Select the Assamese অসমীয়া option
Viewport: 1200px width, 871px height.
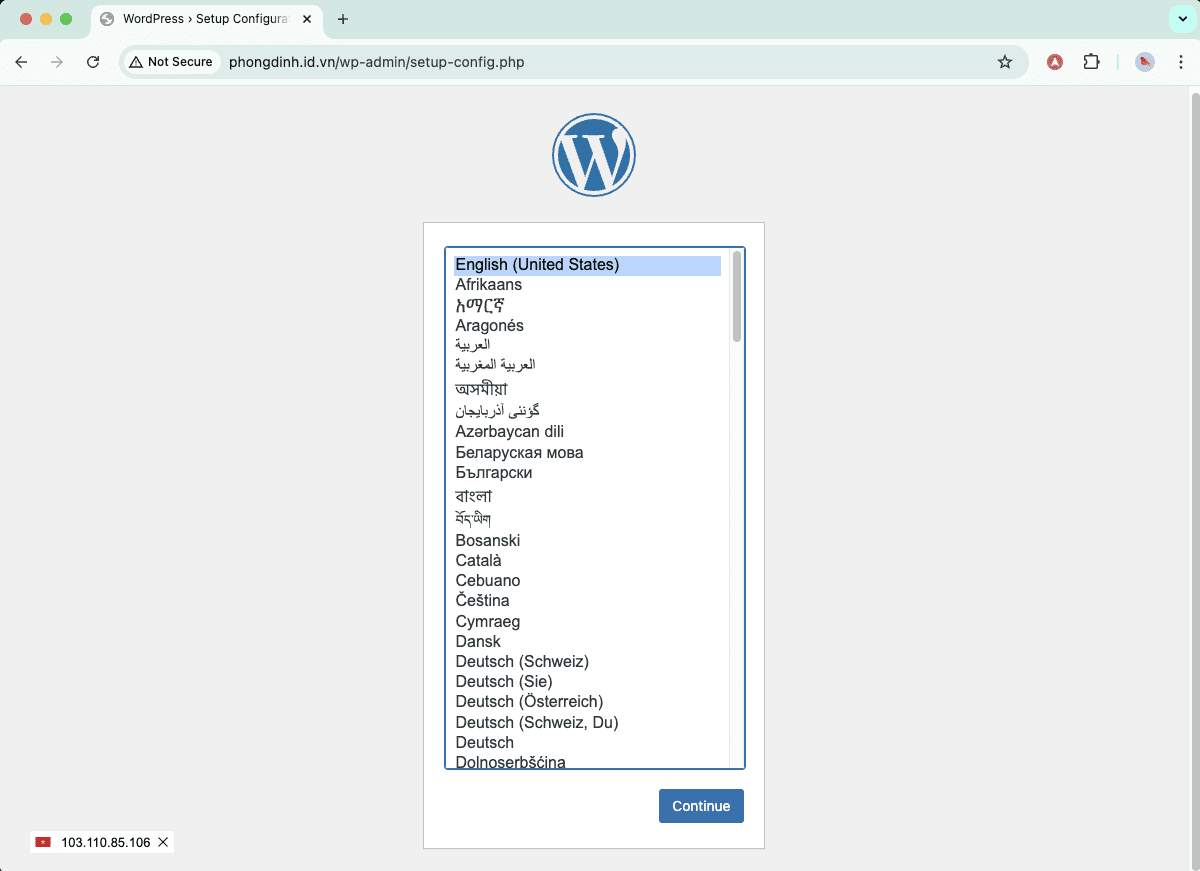click(587, 388)
